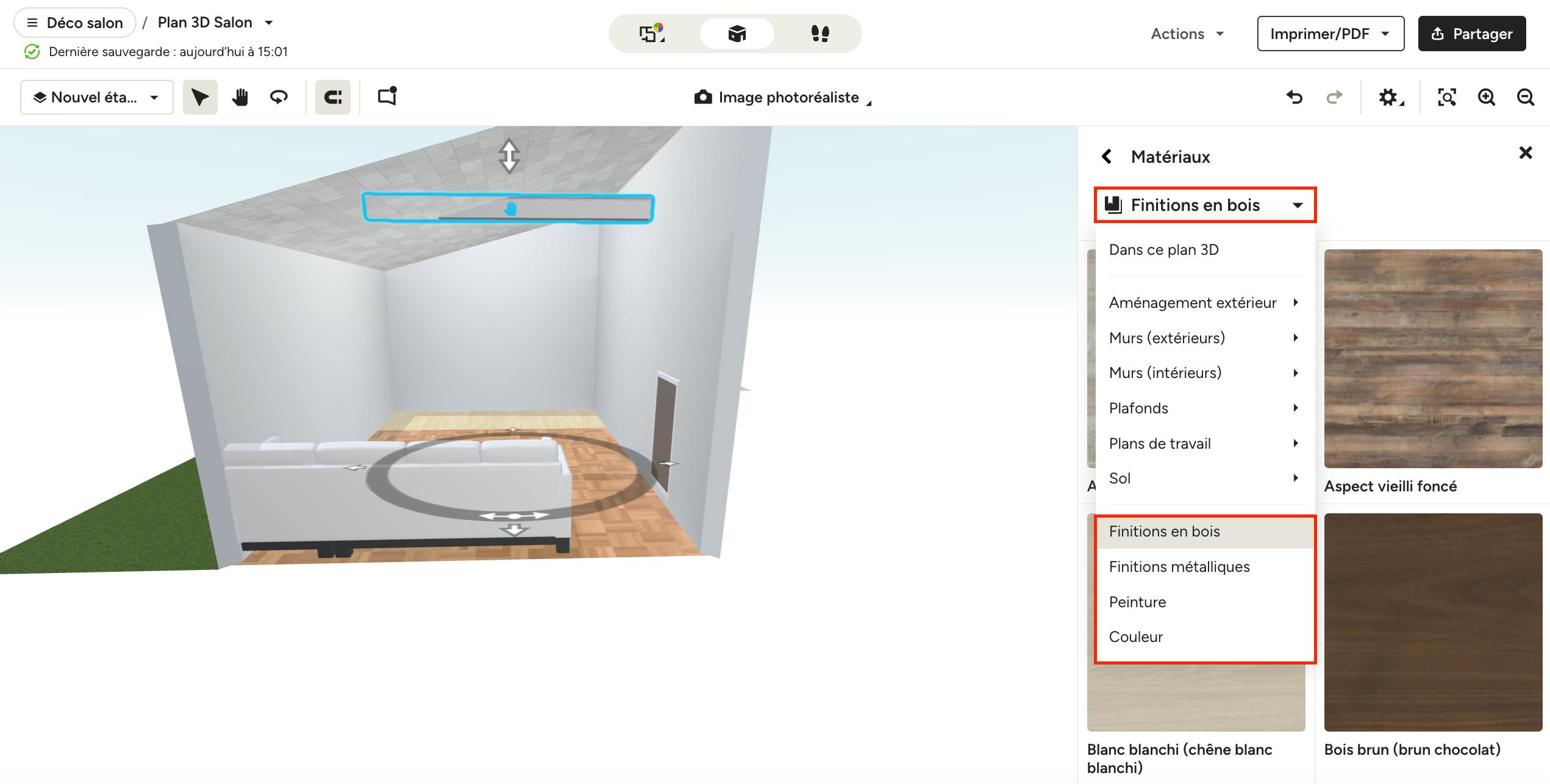This screenshot has width=1550, height=784.
Task: Select the orbit rotate view tool
Action: tap(279, 98)
